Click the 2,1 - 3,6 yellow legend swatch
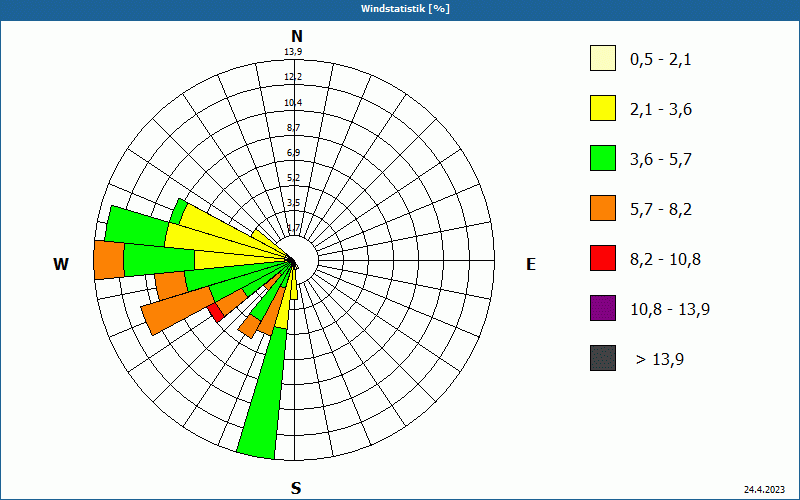The image size is (800, 500). [x=603, y=108]
